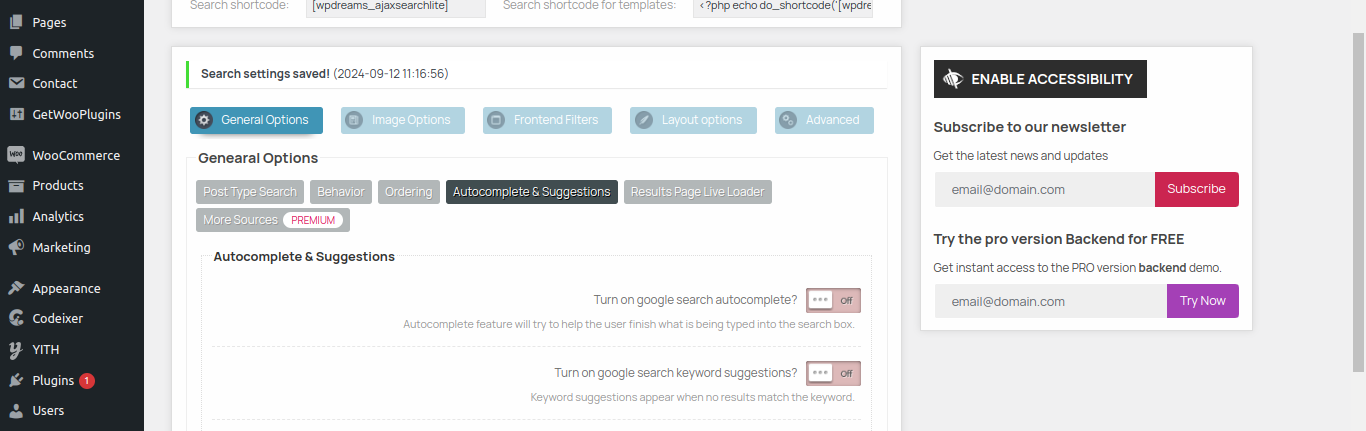Toggle google search keyword suggestions switch
This screenshot has height=431, width=1366.
[833, 373]
